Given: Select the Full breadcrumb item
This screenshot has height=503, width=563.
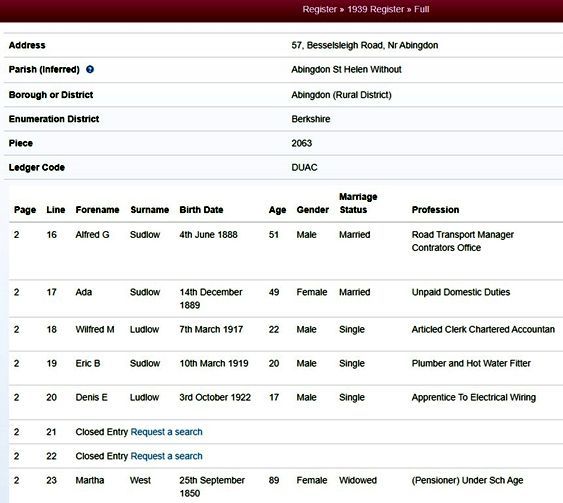Looking at the screenshot, I should (x=422, y=9).
